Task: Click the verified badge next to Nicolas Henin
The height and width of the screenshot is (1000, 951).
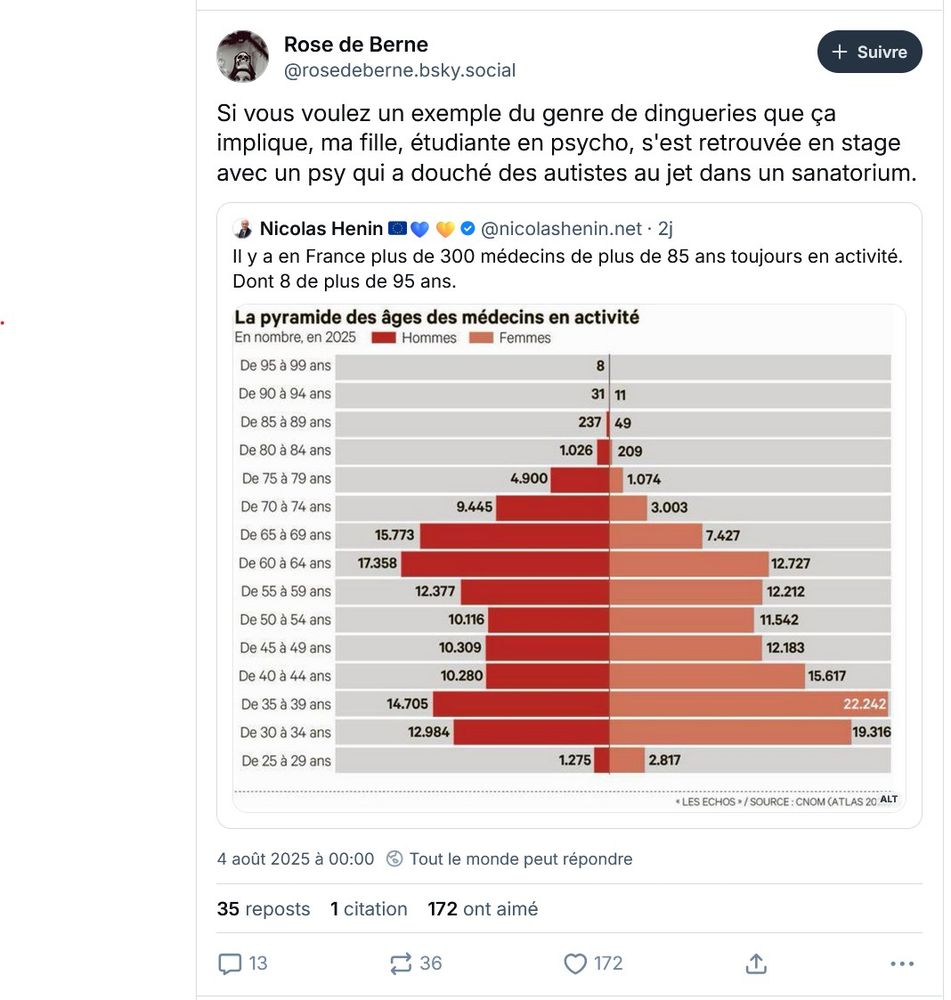Action: click(x=466, y=228)
